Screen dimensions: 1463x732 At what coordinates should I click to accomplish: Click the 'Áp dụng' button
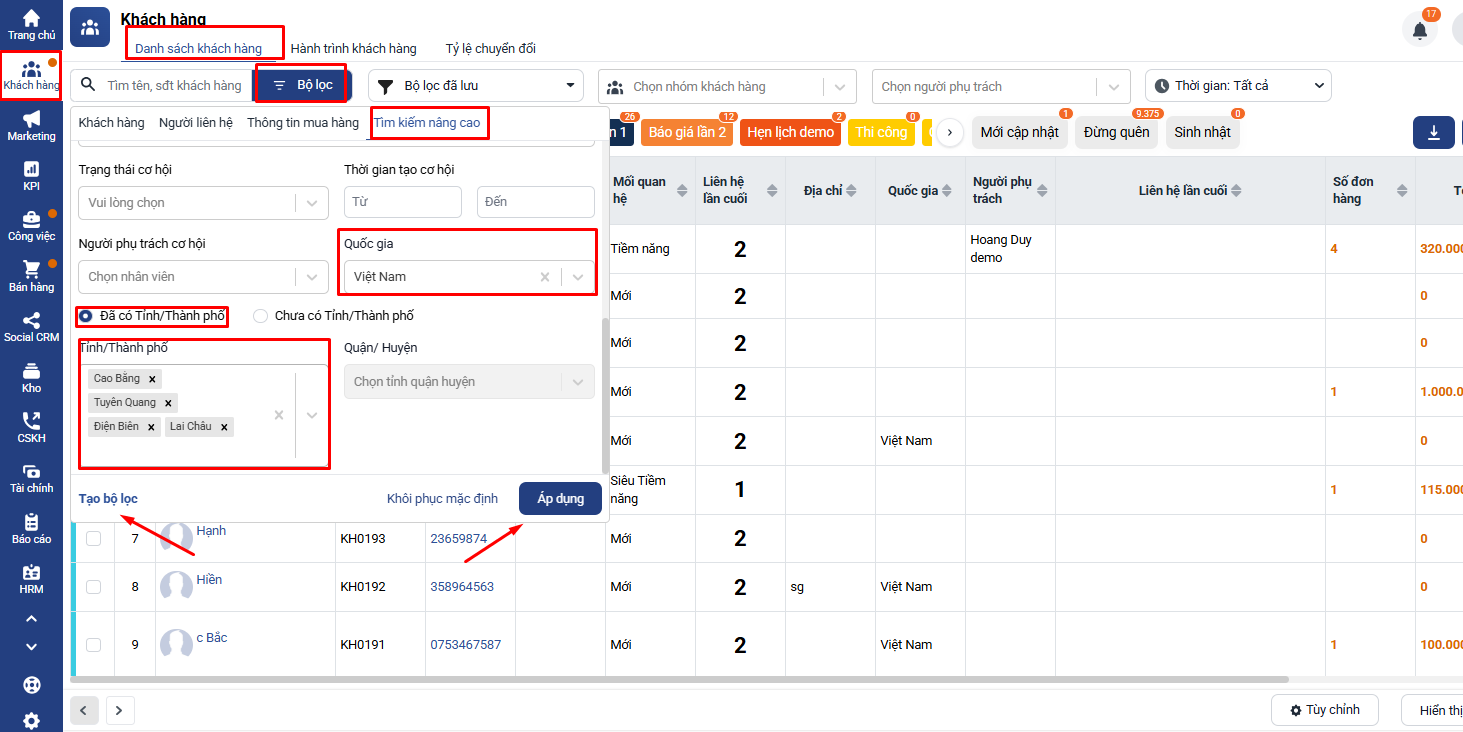click(560, 499)
